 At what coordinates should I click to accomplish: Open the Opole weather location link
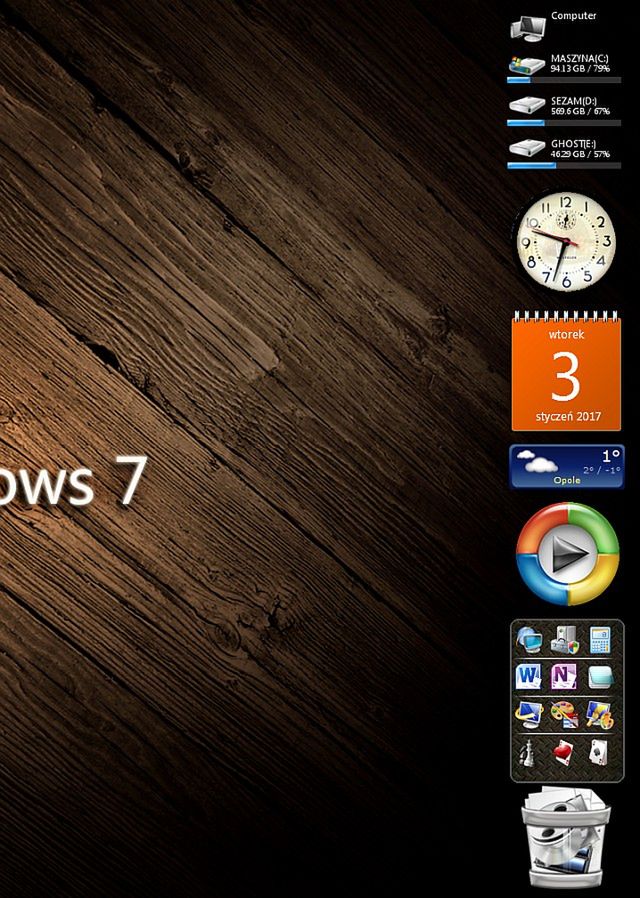[567, 480]
